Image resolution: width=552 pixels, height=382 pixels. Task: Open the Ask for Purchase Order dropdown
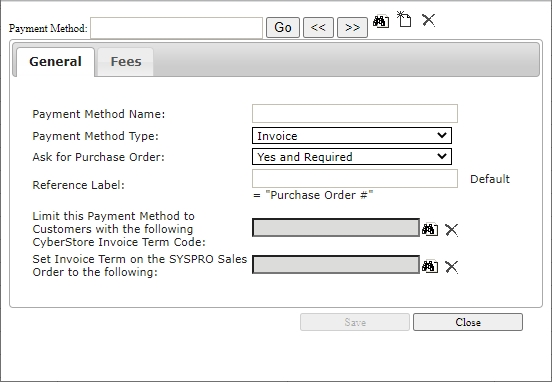352,157
